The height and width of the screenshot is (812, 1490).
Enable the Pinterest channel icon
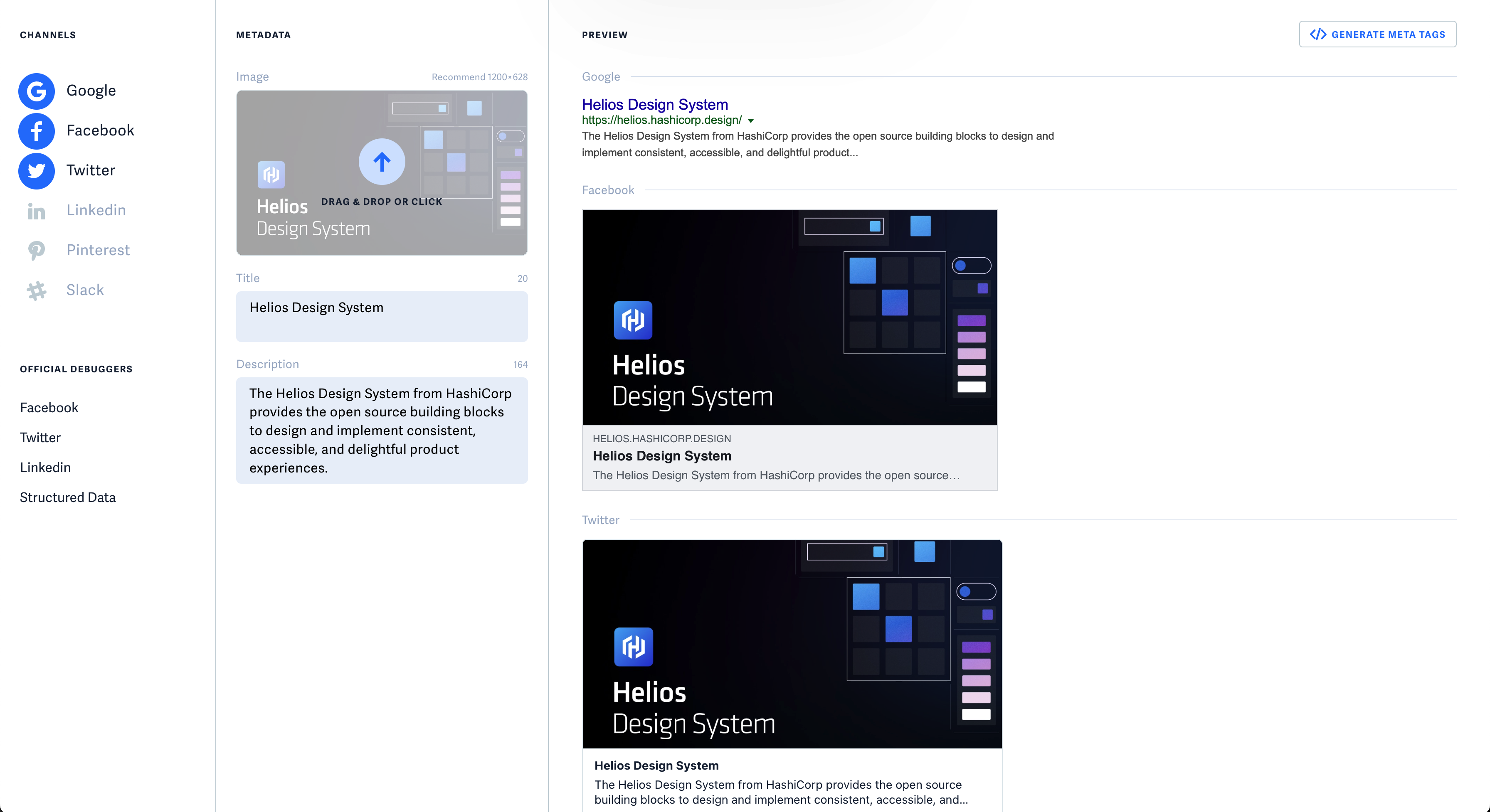pyautogui.click(x=37, y=251)
